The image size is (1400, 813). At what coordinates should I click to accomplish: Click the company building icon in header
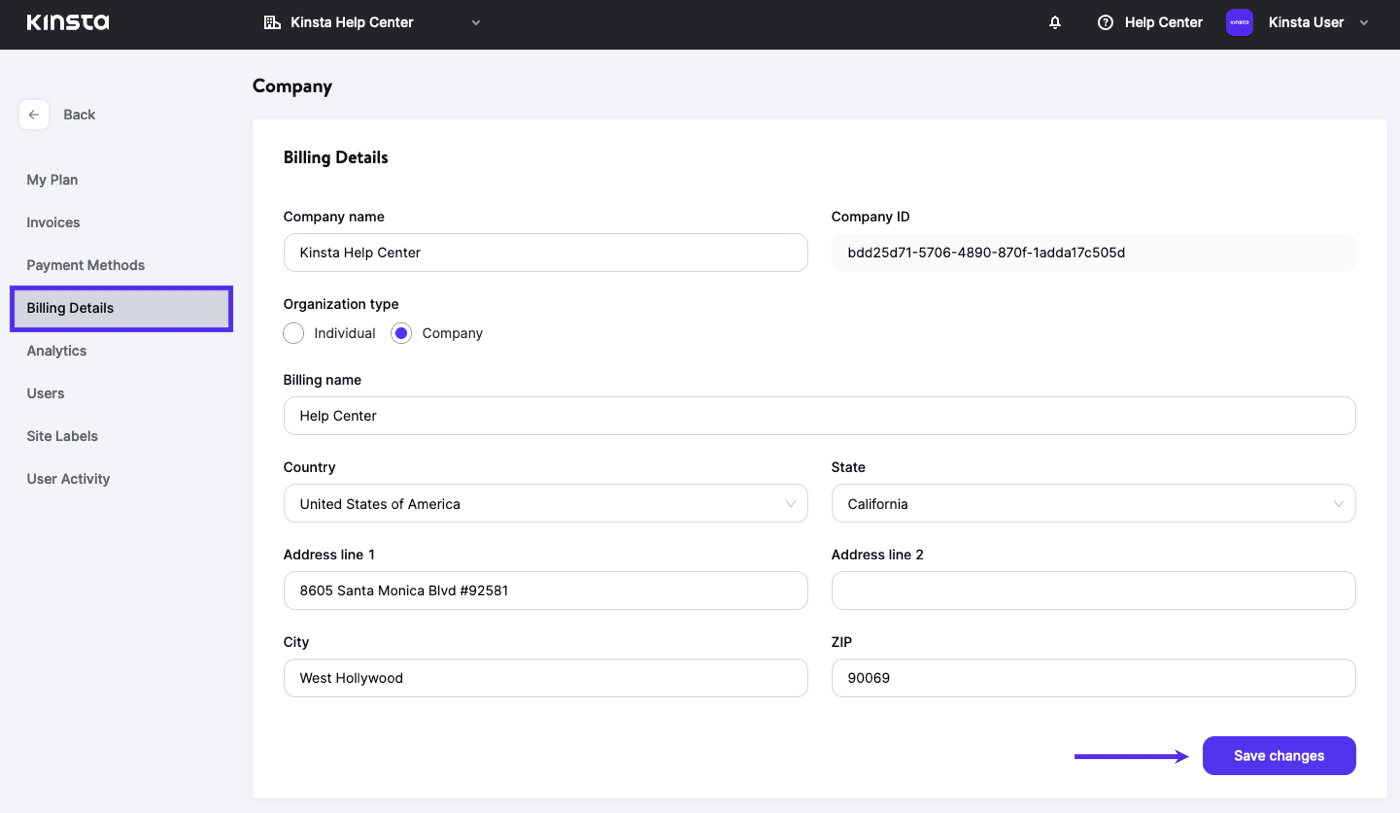pyautogui.click(x=272, y=22)
